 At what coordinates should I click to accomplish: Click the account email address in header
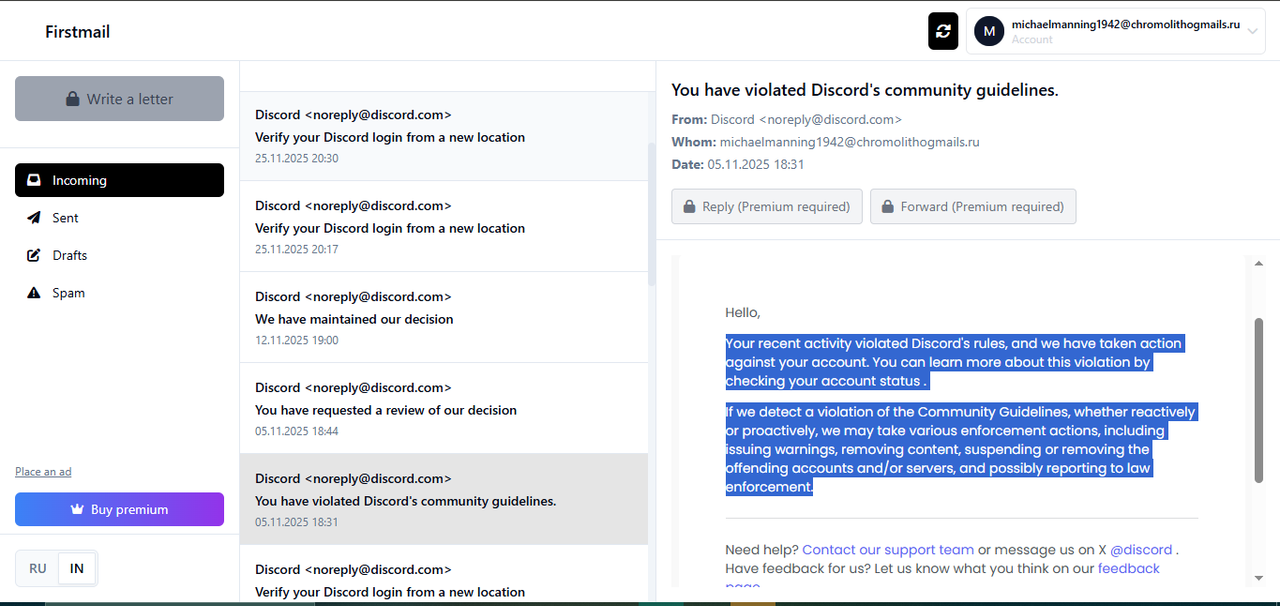1126,24
